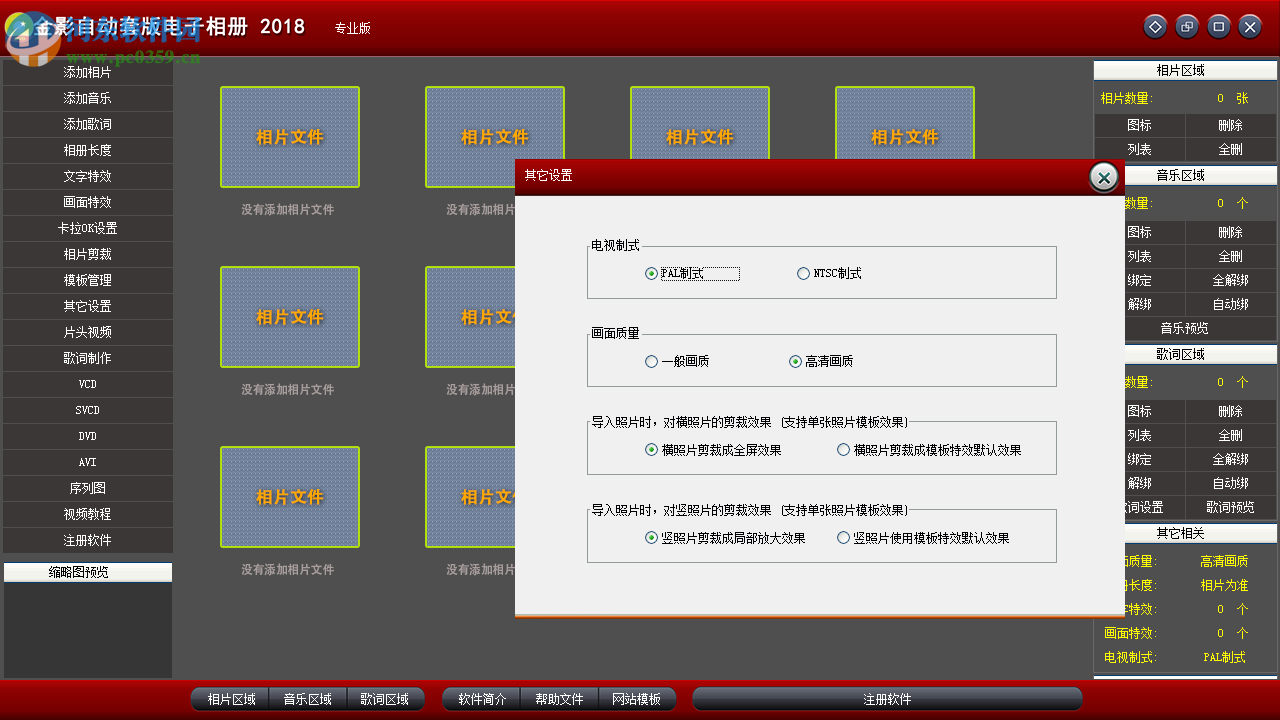Click the 相片为准 value in 其它相关
This screenshot has width=1280, height=720.
click(x=1224, y=585)
